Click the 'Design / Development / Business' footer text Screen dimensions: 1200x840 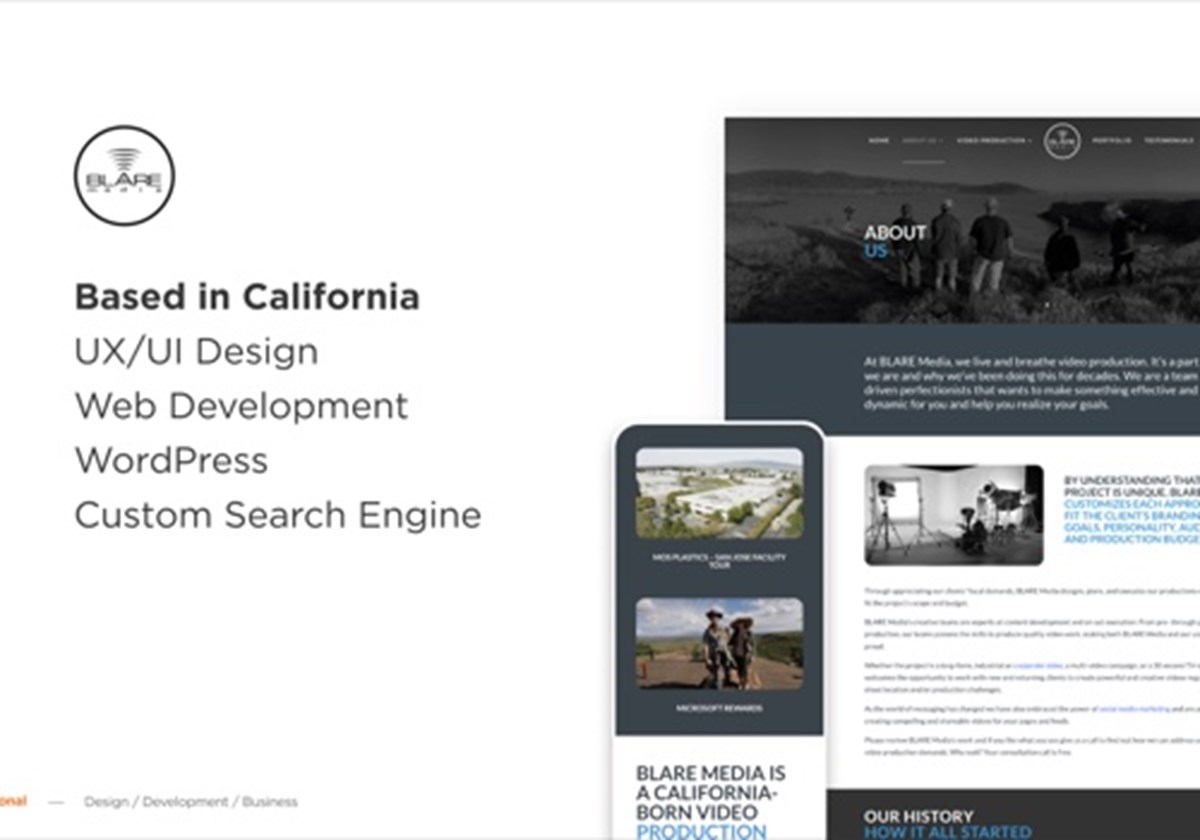(190, 801)
